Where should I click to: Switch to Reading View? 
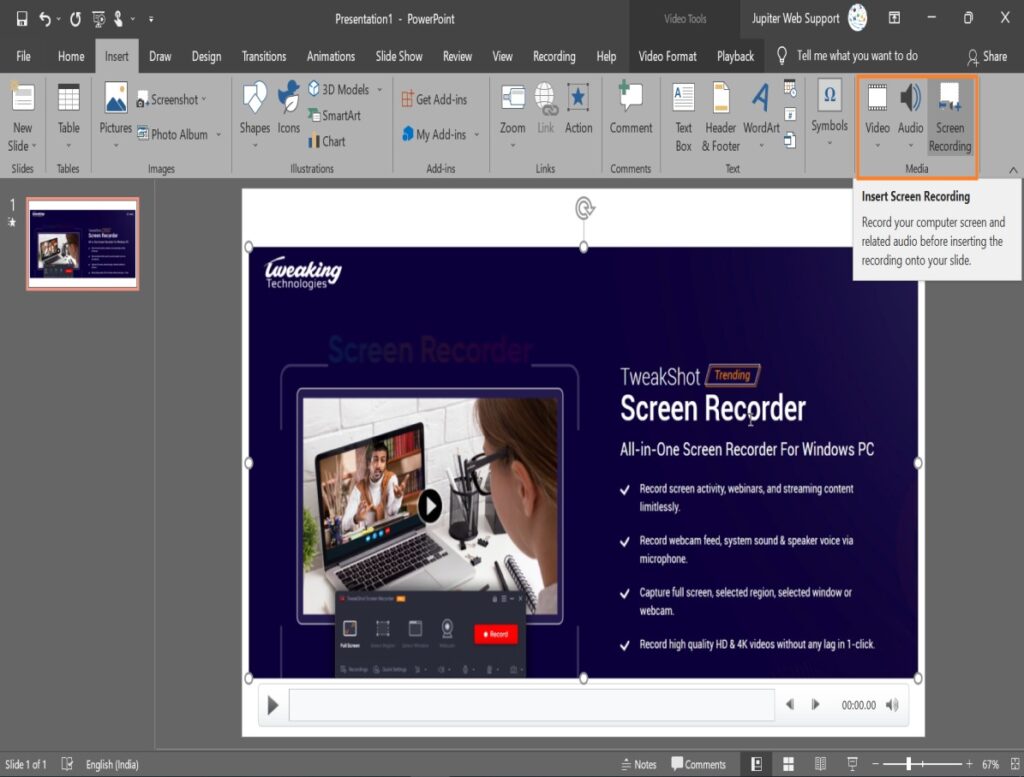click(820, 764)
